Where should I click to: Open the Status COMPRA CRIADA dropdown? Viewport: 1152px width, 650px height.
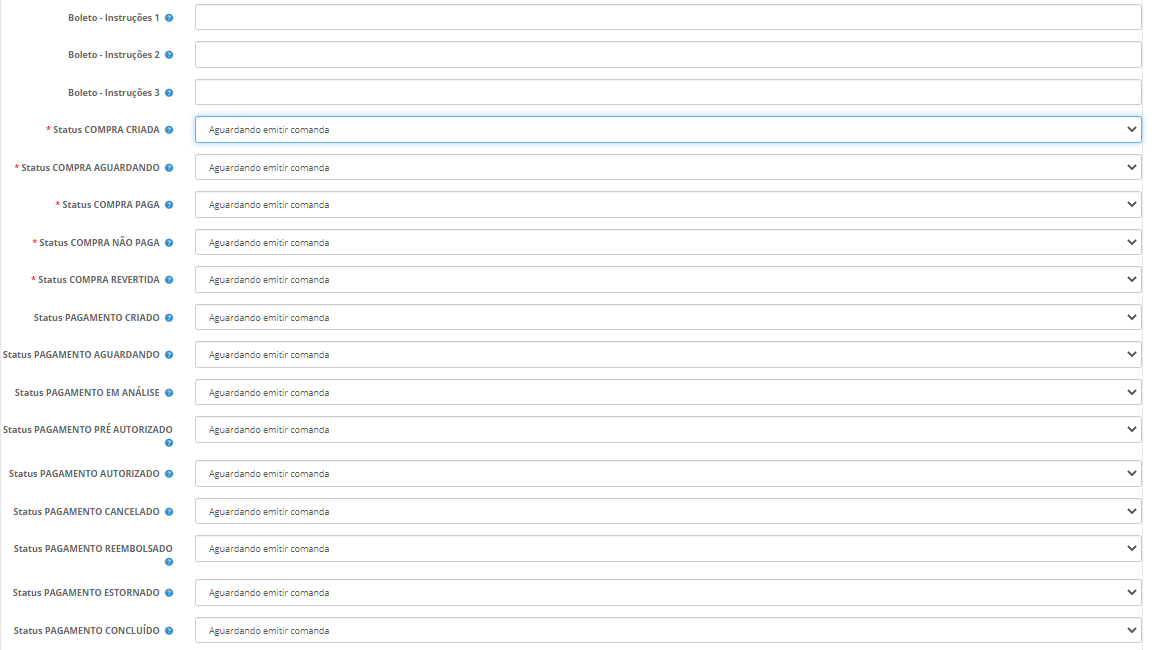667,130
